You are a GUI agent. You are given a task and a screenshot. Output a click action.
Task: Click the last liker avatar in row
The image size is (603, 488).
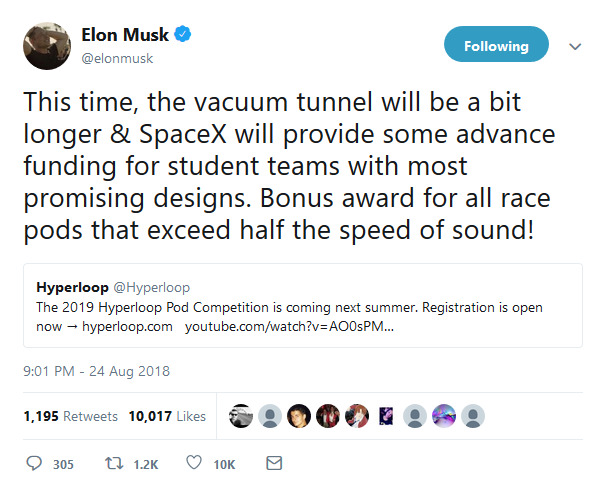pos(474,416)
